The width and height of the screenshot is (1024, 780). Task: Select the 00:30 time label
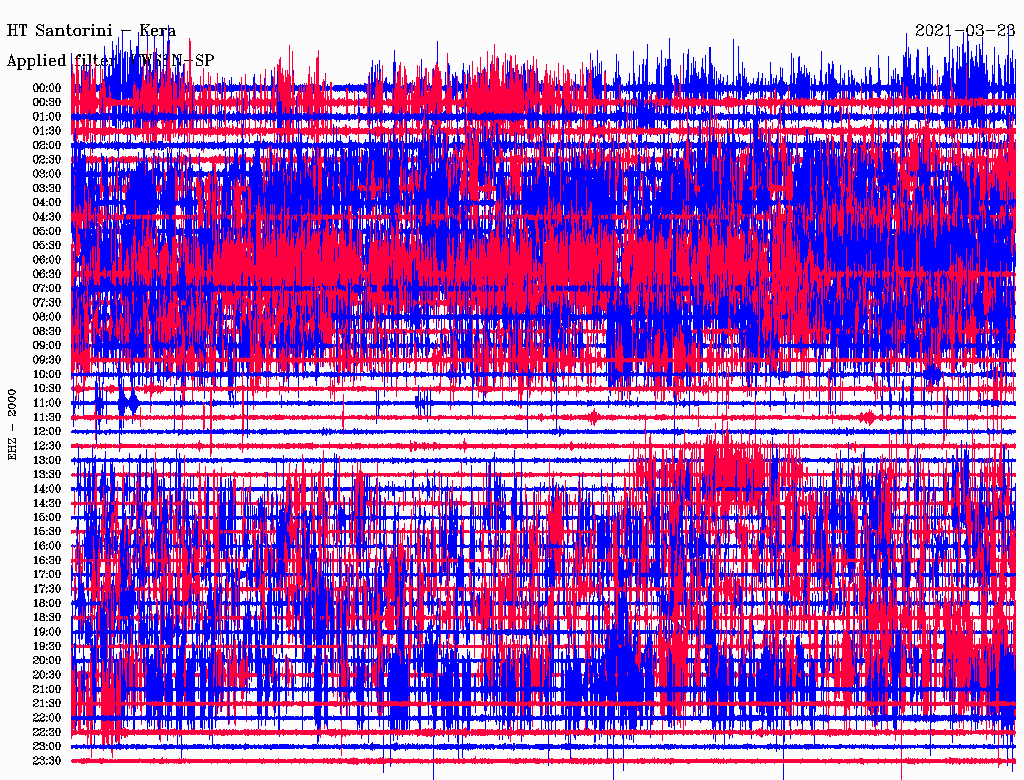tap(47, 103)
